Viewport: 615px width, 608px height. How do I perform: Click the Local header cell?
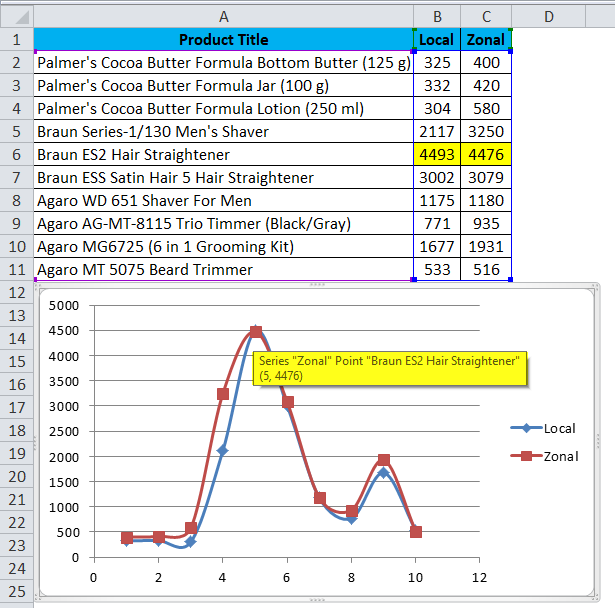[x=437, y=40]
